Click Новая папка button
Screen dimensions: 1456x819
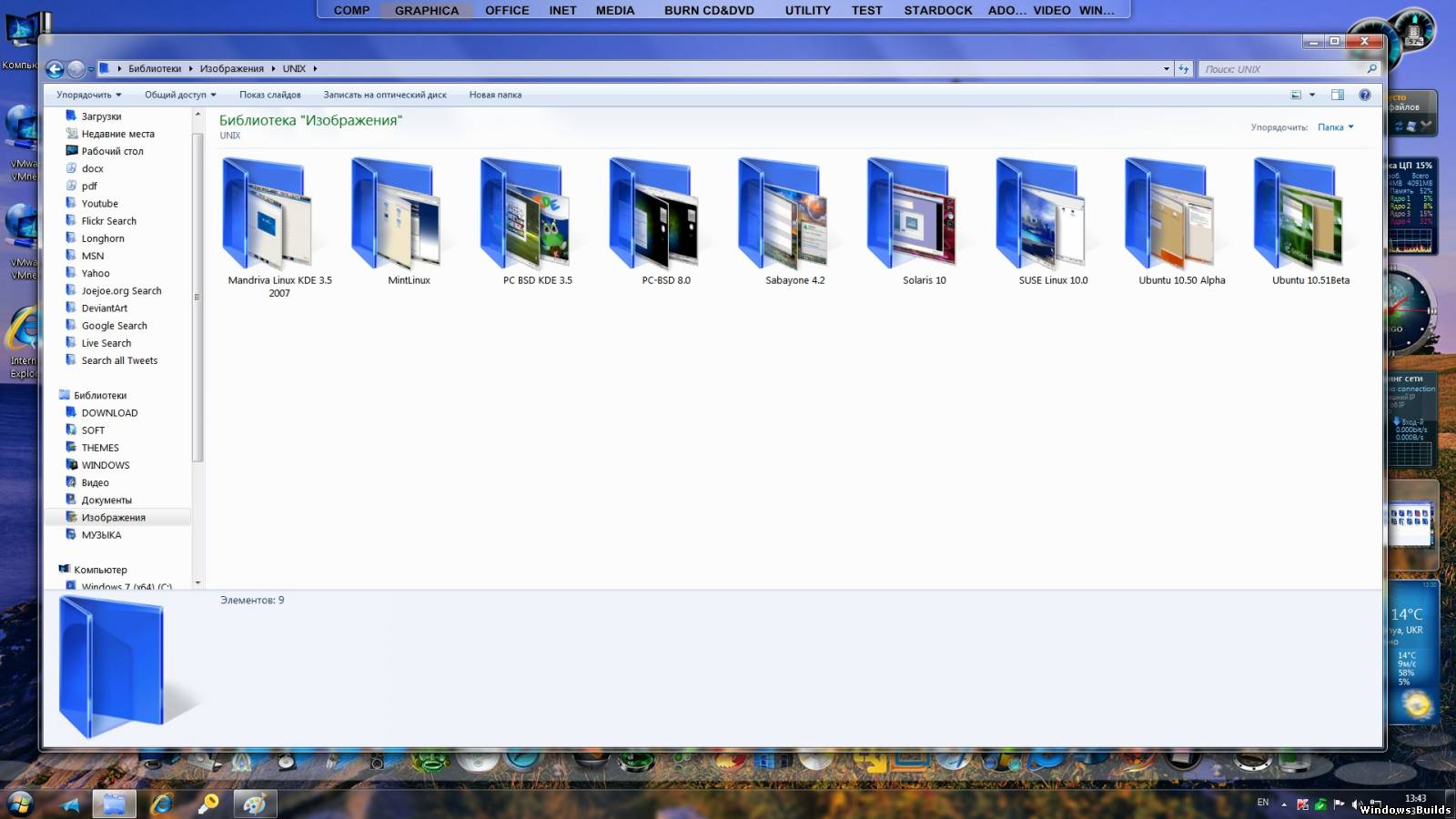click(495, 95)
